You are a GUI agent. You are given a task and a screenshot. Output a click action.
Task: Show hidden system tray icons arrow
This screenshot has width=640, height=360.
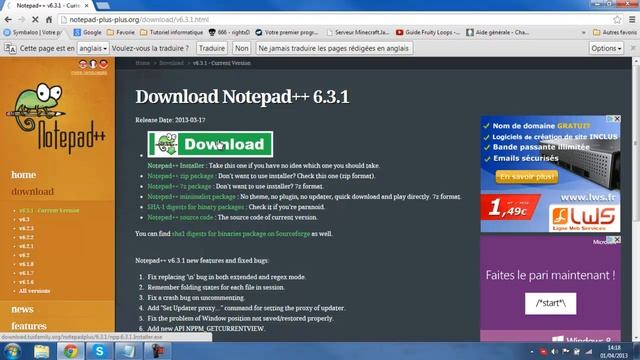[532, 351]
